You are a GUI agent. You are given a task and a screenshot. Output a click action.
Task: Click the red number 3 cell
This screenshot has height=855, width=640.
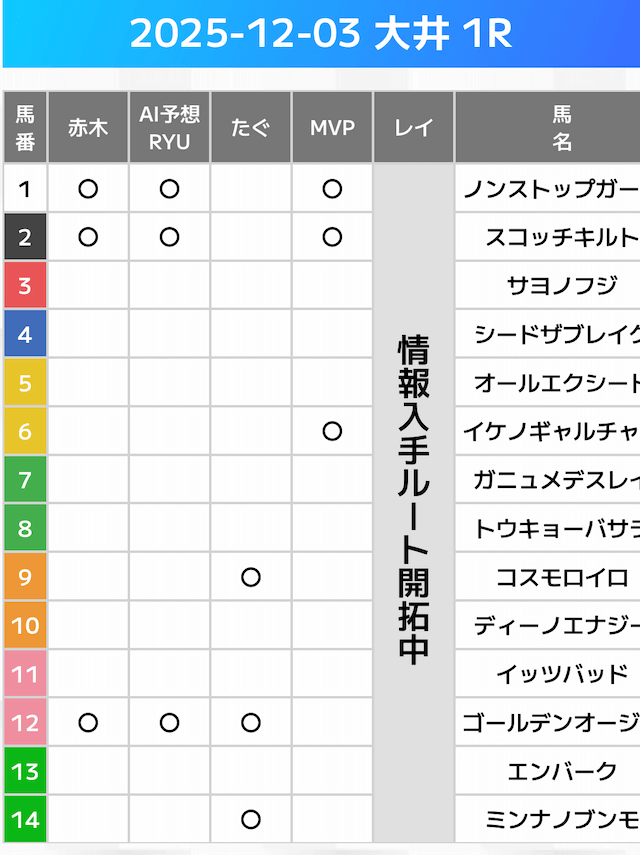coord(25,286)
